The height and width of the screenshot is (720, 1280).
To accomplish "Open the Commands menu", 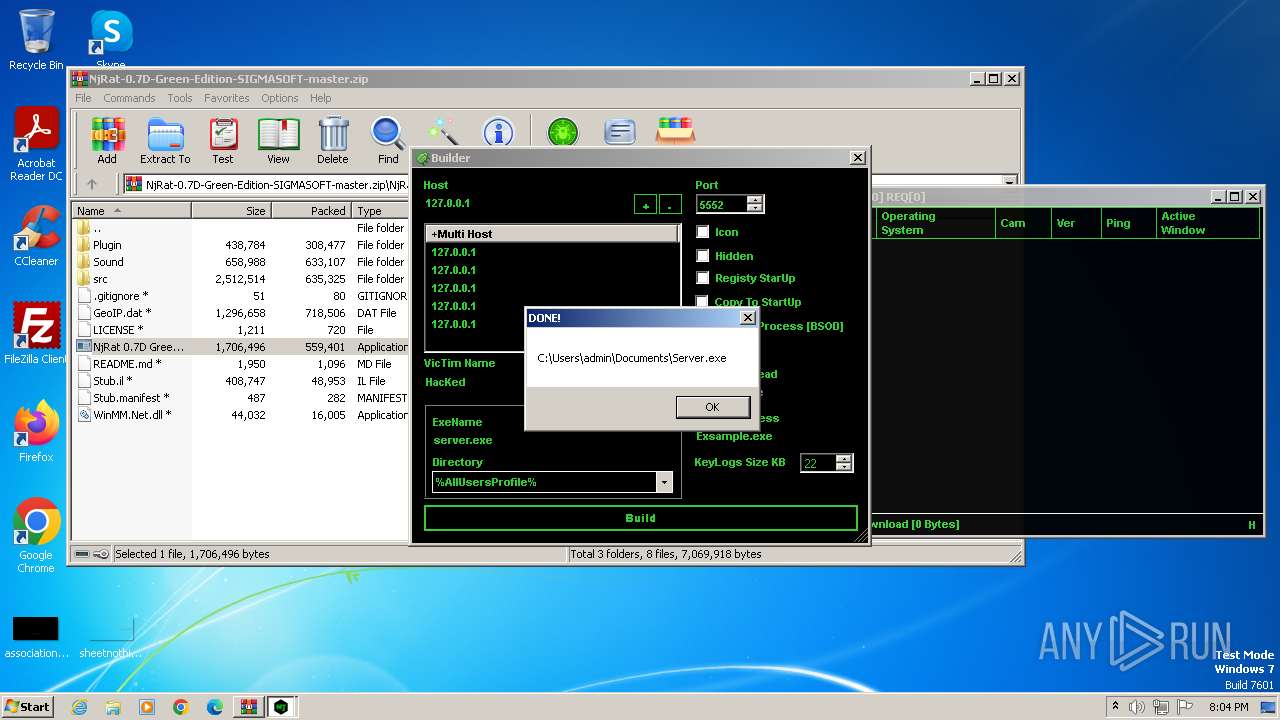I will tap(129, 98).
